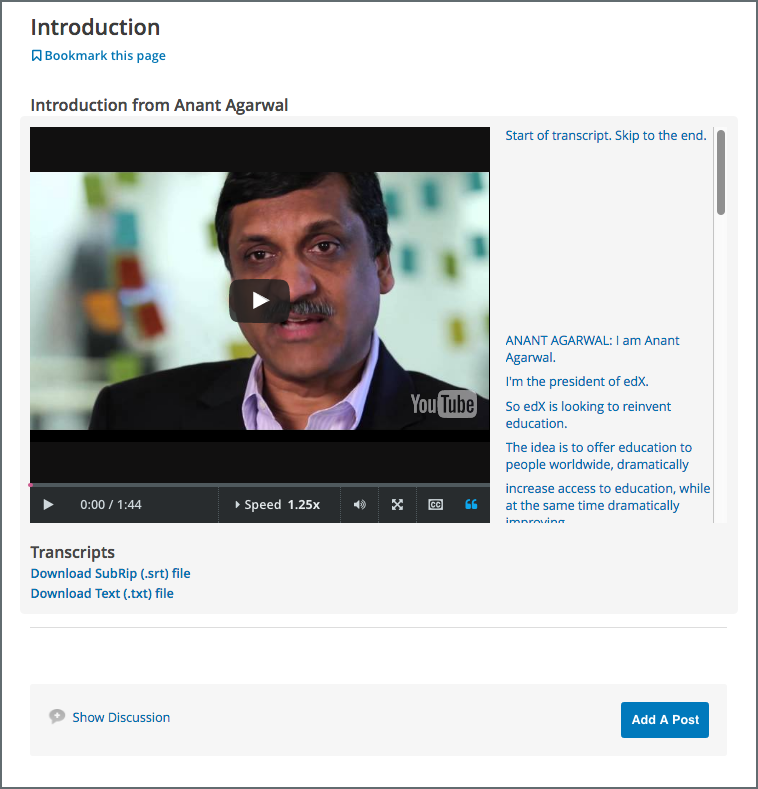Click the Add A Post button
Viewport: 758px width, 789px height.
[664, 720]
